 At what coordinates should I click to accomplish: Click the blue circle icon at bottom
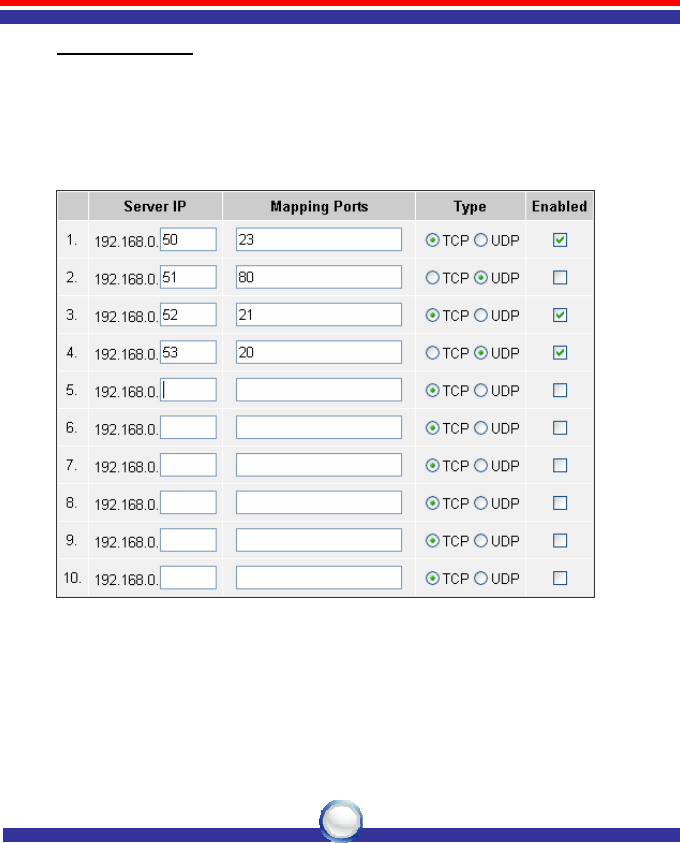341,821
